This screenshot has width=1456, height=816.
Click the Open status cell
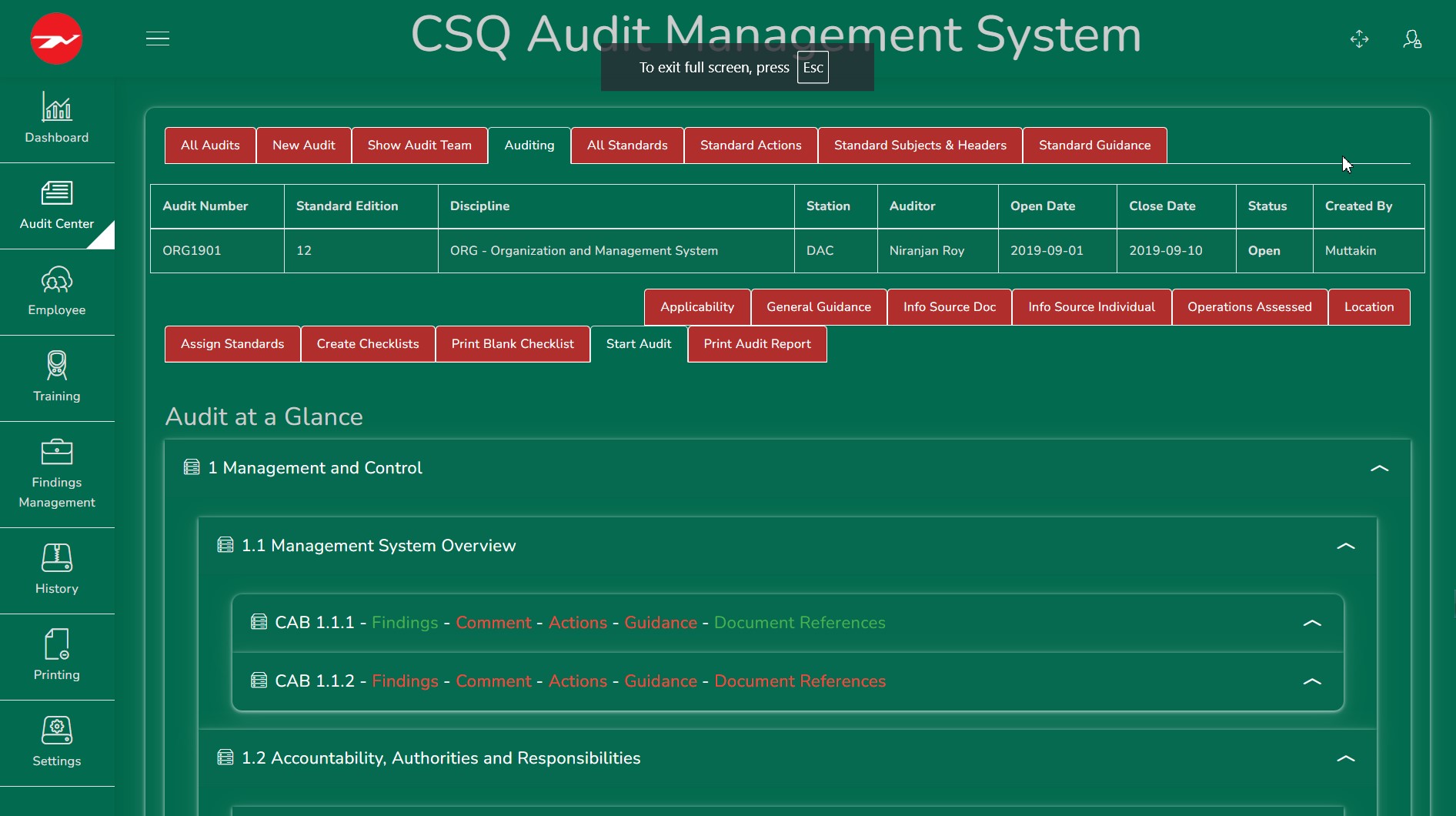[x=1274, y=251]
